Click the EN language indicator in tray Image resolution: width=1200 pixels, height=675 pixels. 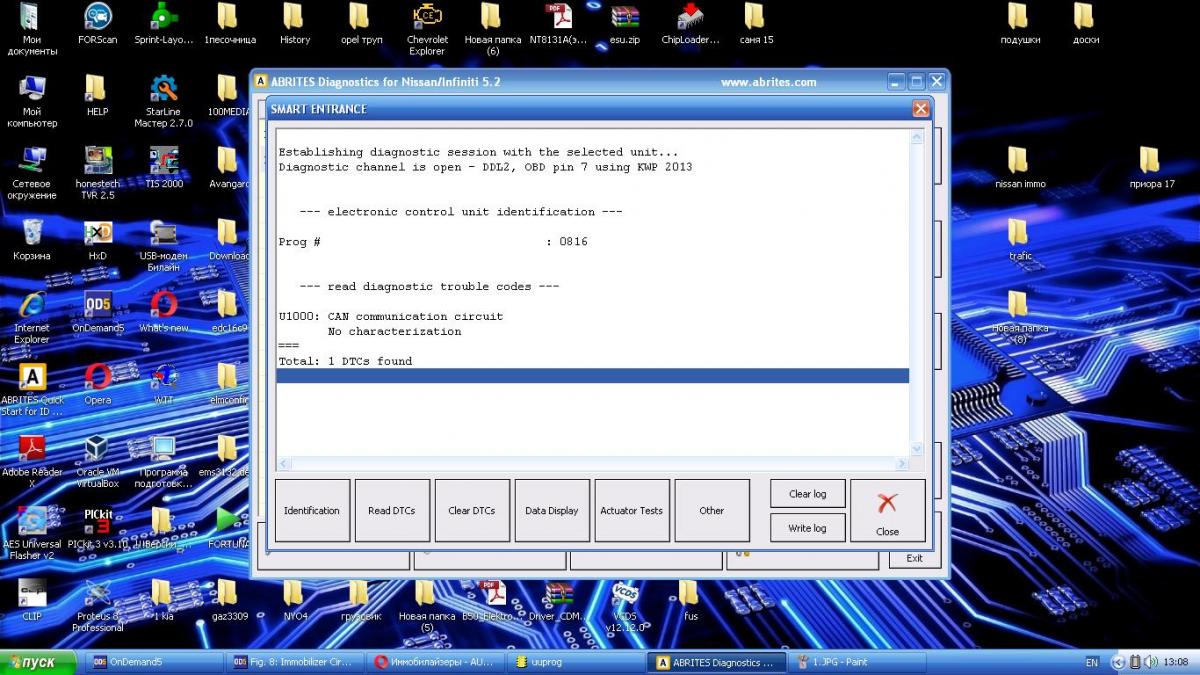click(1091, 662)
